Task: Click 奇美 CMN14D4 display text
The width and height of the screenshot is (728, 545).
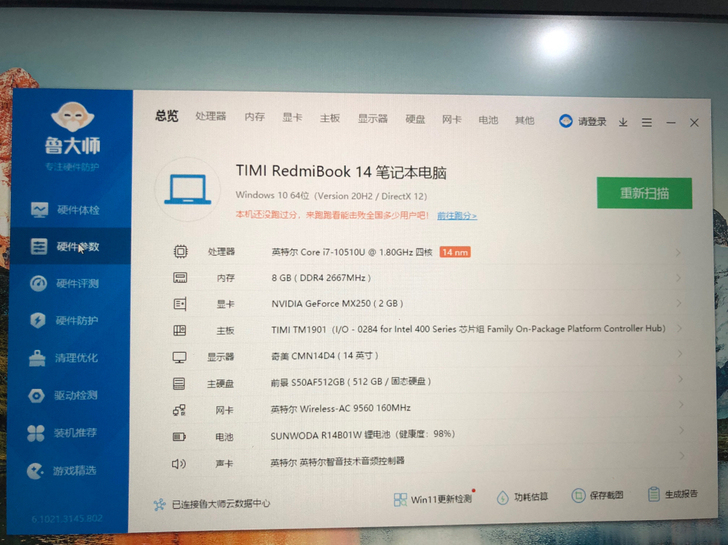Action: [325, 356]
